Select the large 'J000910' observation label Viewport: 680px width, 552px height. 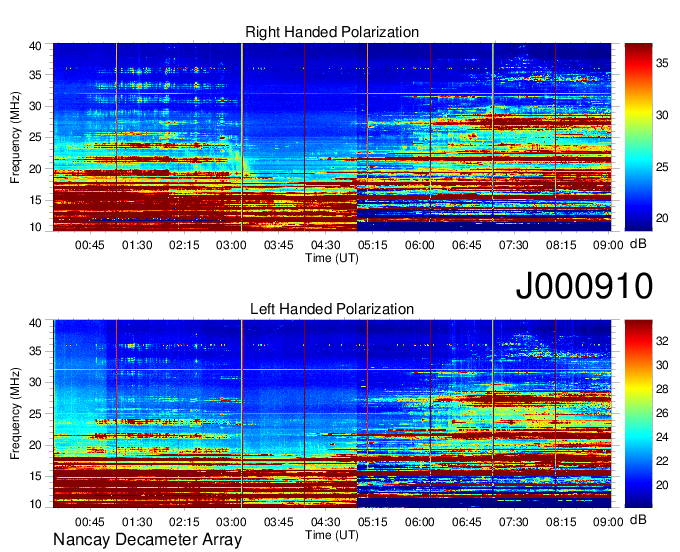(x=584, y=286)
